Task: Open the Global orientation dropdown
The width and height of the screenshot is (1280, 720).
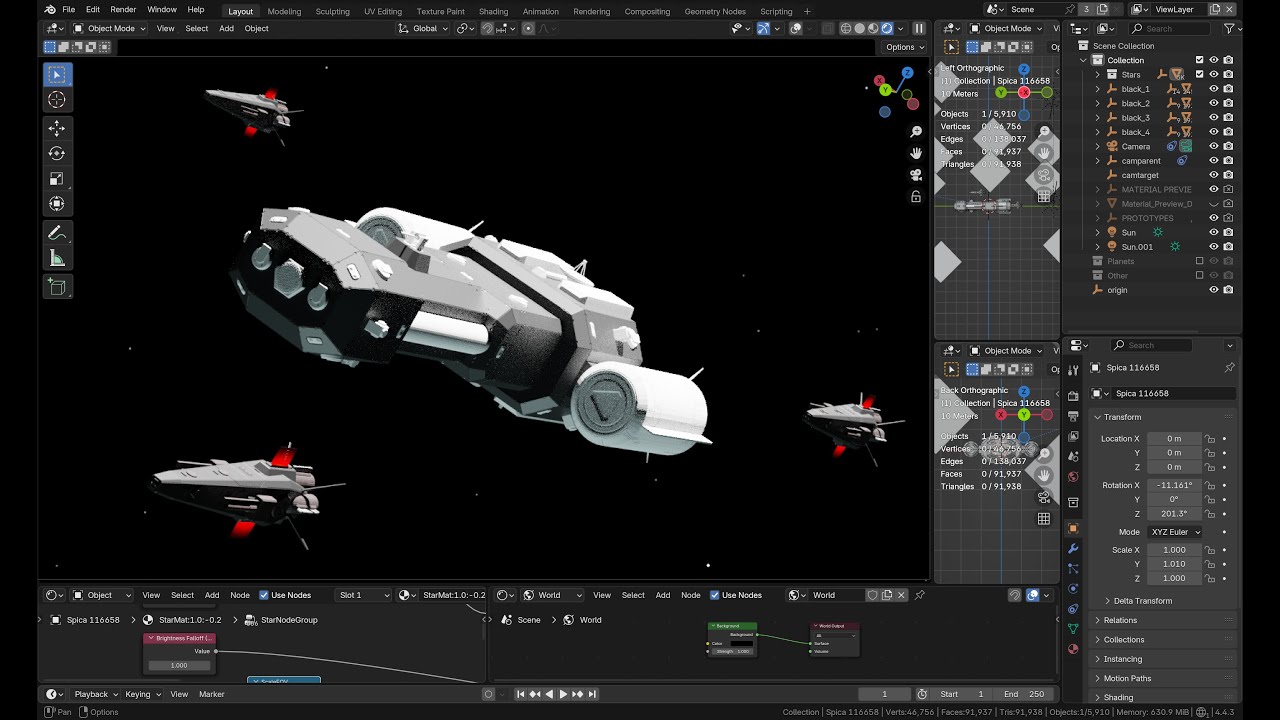Action: coord(424,28)
